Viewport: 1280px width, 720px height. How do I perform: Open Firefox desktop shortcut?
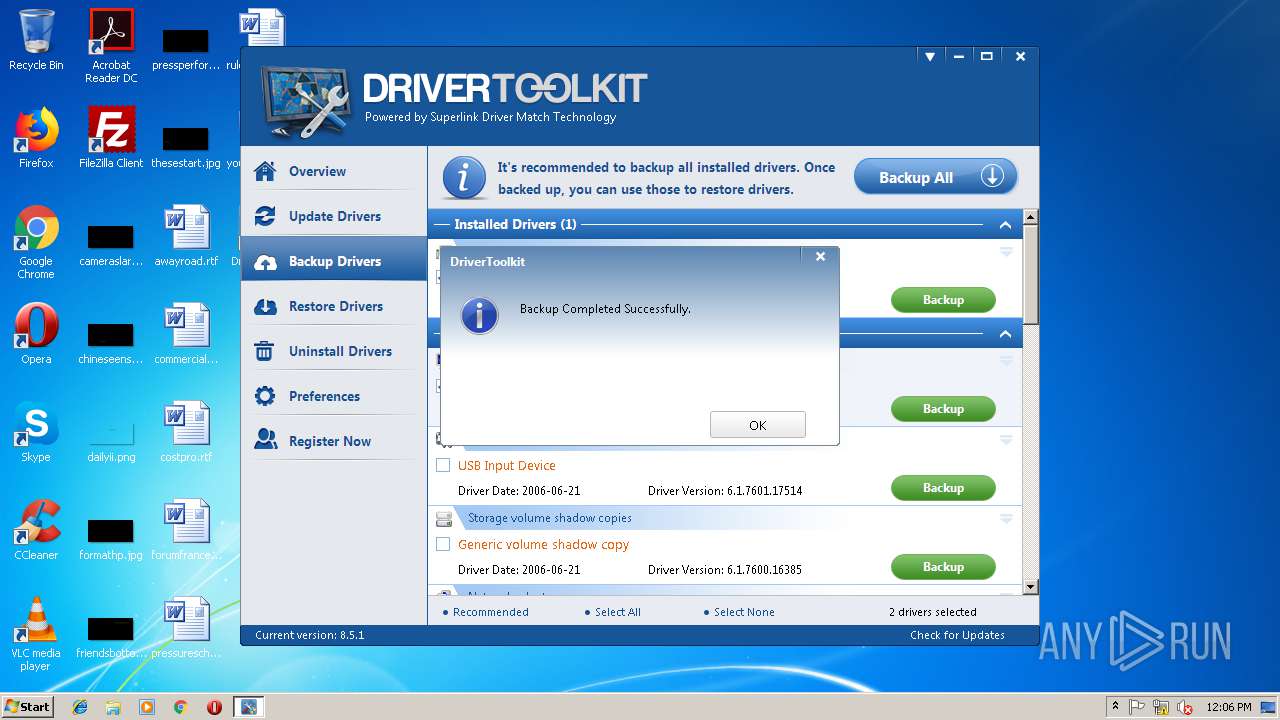pos(36,138)
